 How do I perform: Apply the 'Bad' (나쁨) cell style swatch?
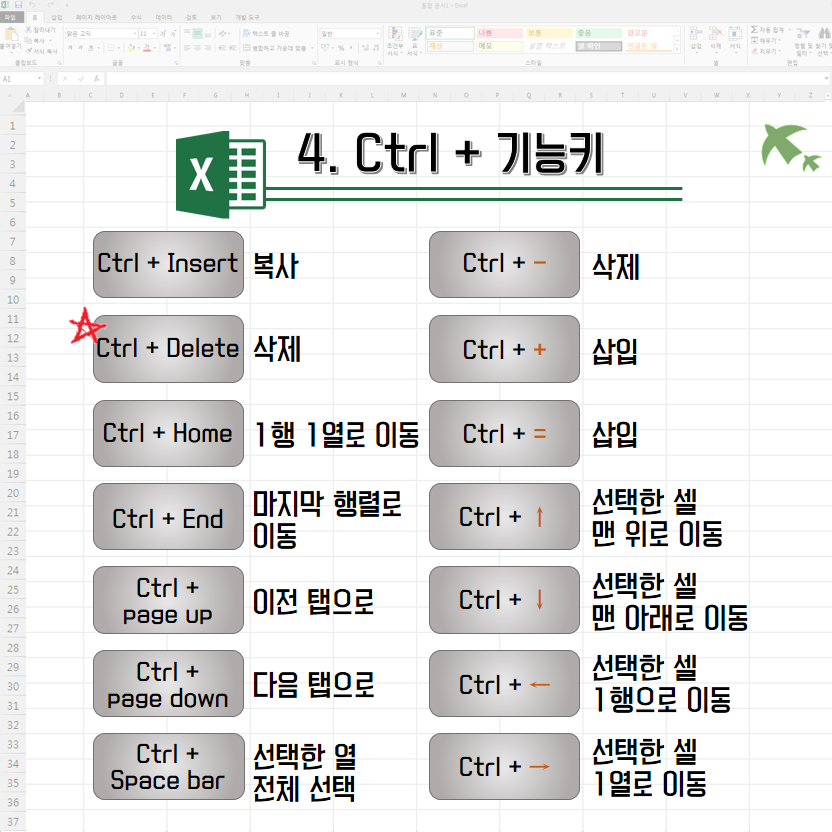point(498,33)
